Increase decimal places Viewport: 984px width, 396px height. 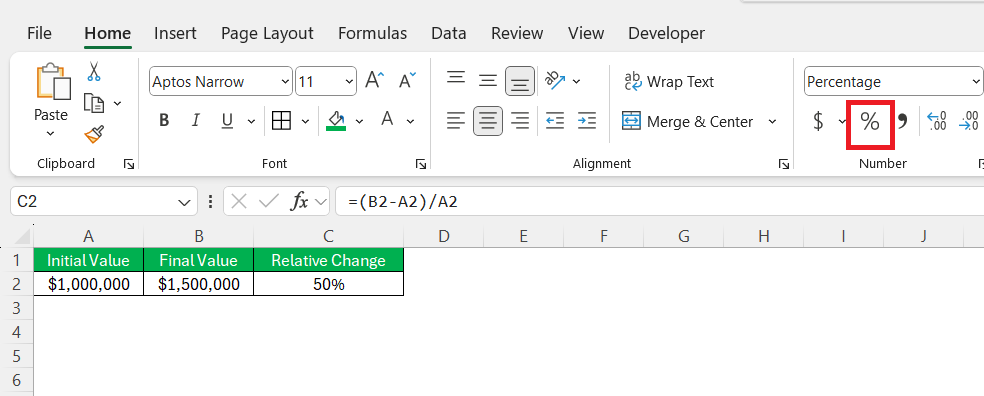[936, 120]
